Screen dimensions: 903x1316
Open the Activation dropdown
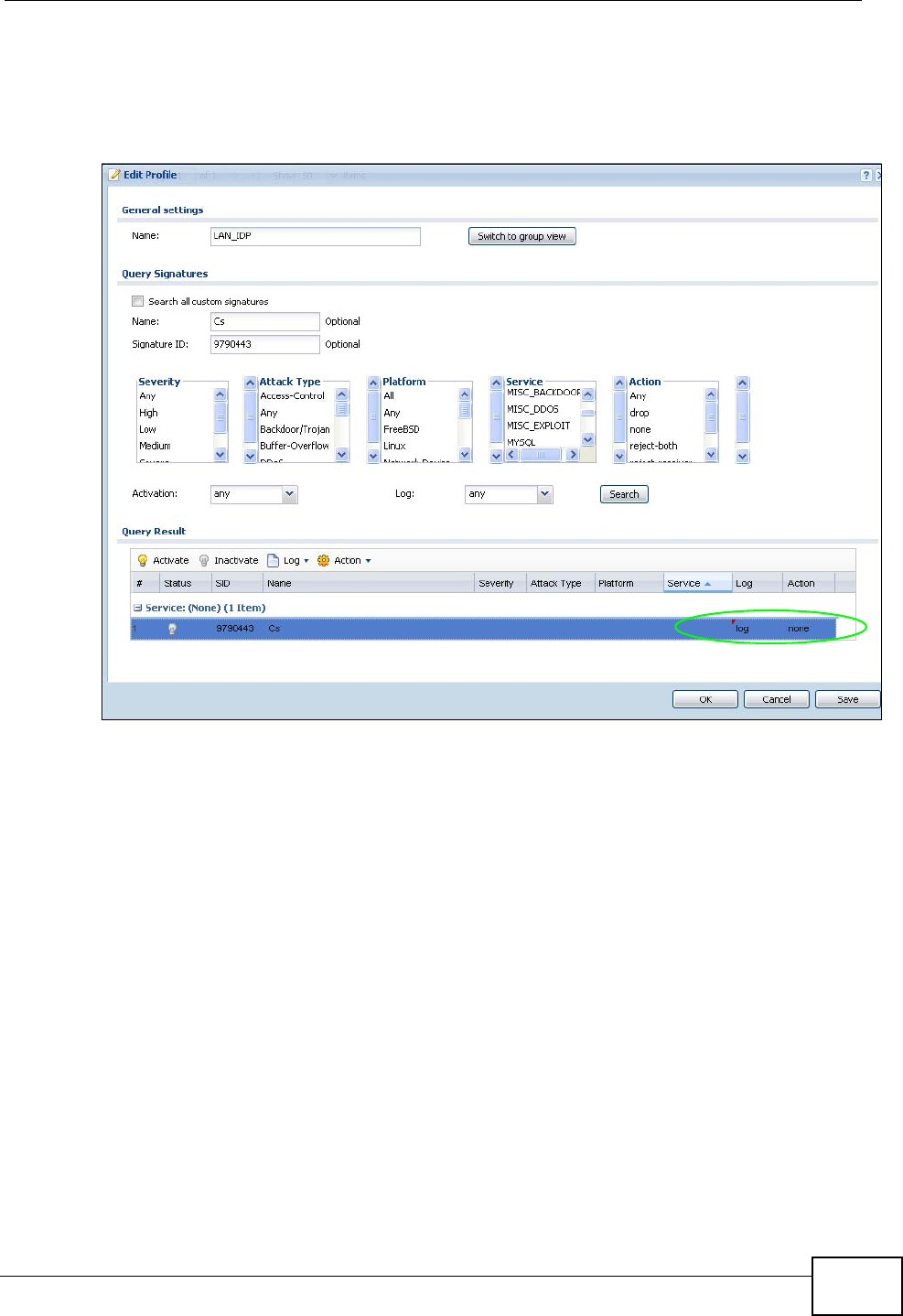(x=290, y=494)
